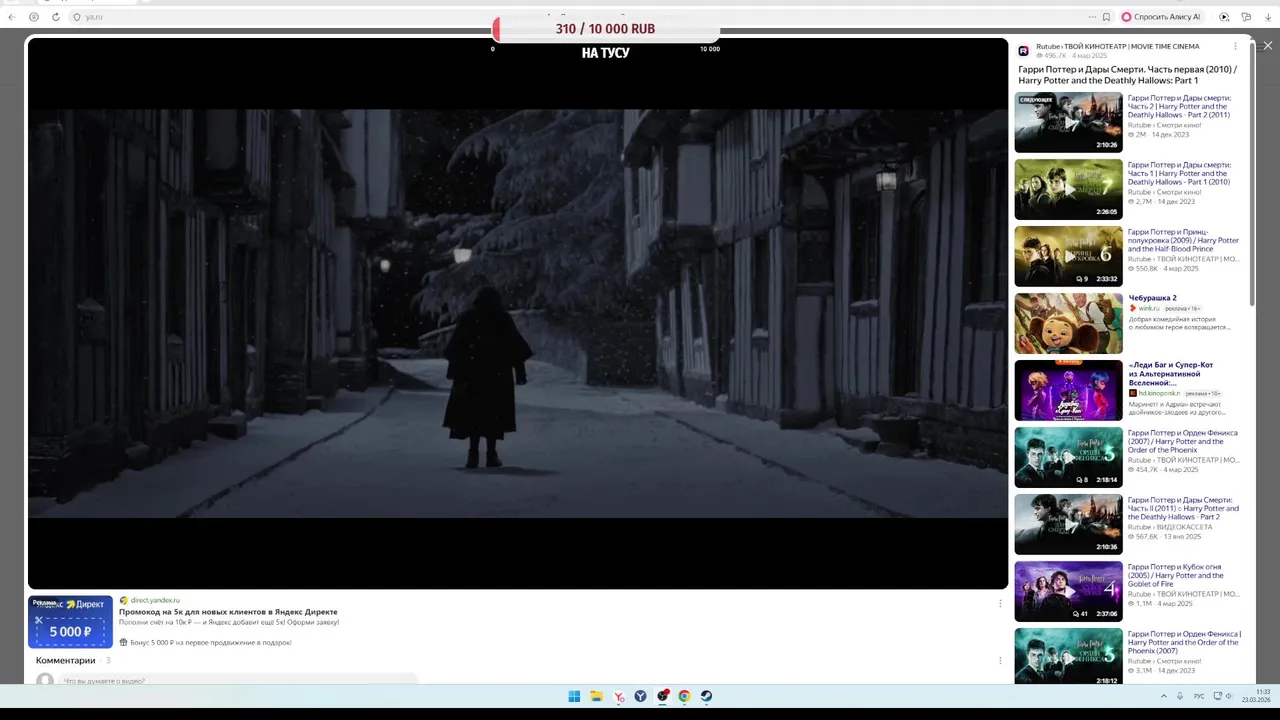Click the Яндекс Директ 5 000 ₽ ad banner
Viewport: 1280px width, 720px height.
pyautogui.click(x=70, y=622)
